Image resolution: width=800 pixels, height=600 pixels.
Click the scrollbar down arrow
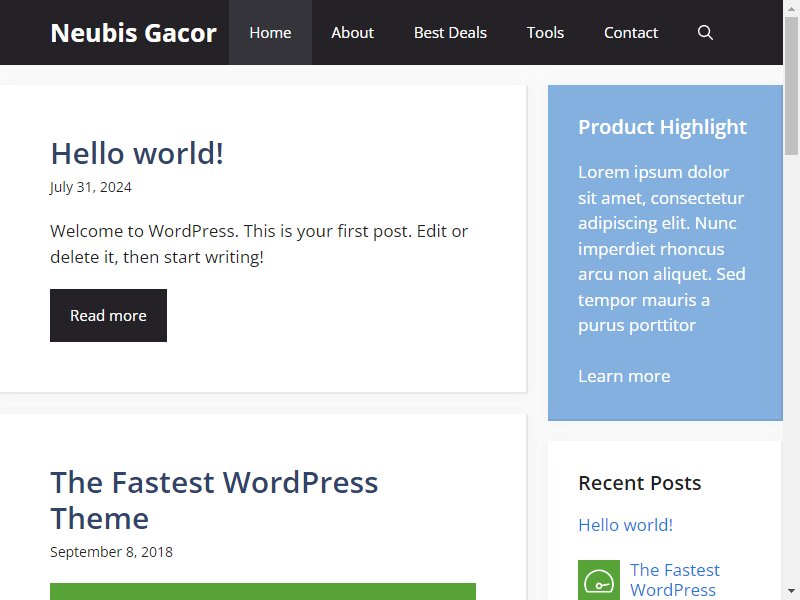tap(791, 592)
